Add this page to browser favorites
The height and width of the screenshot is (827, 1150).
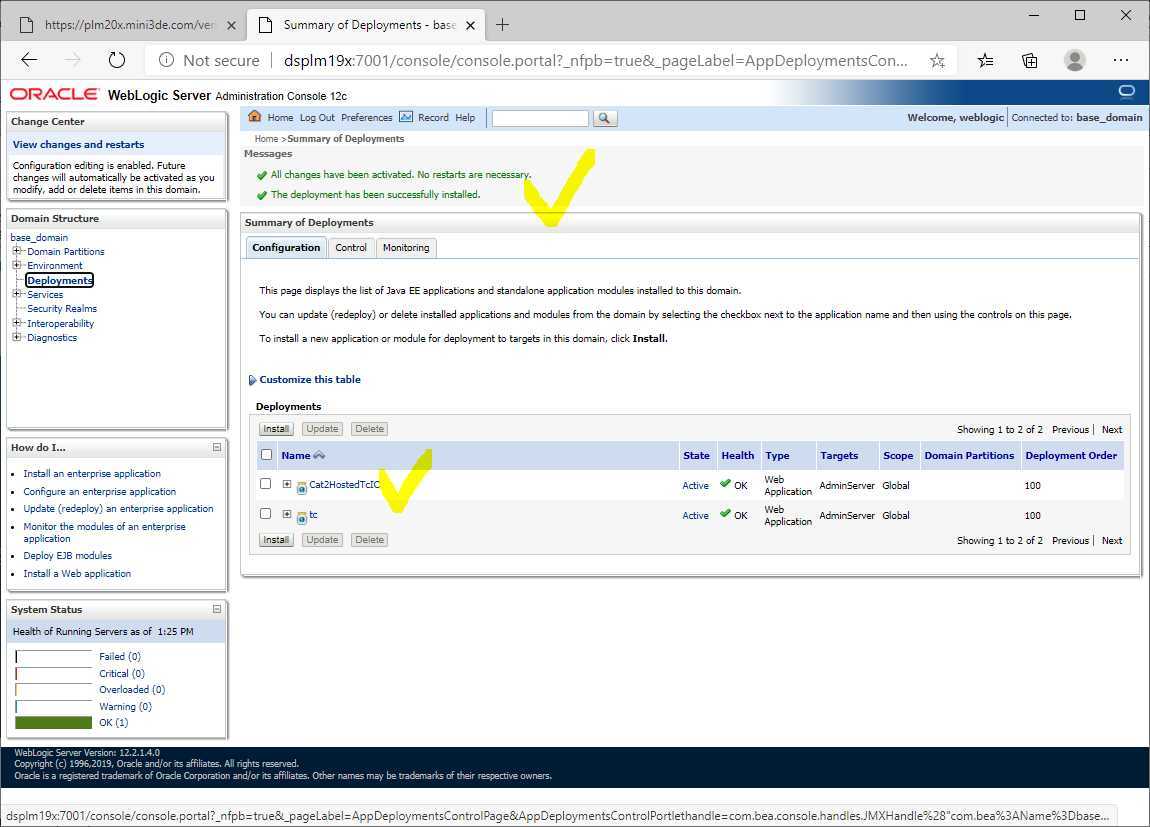(x=937, y=60)
